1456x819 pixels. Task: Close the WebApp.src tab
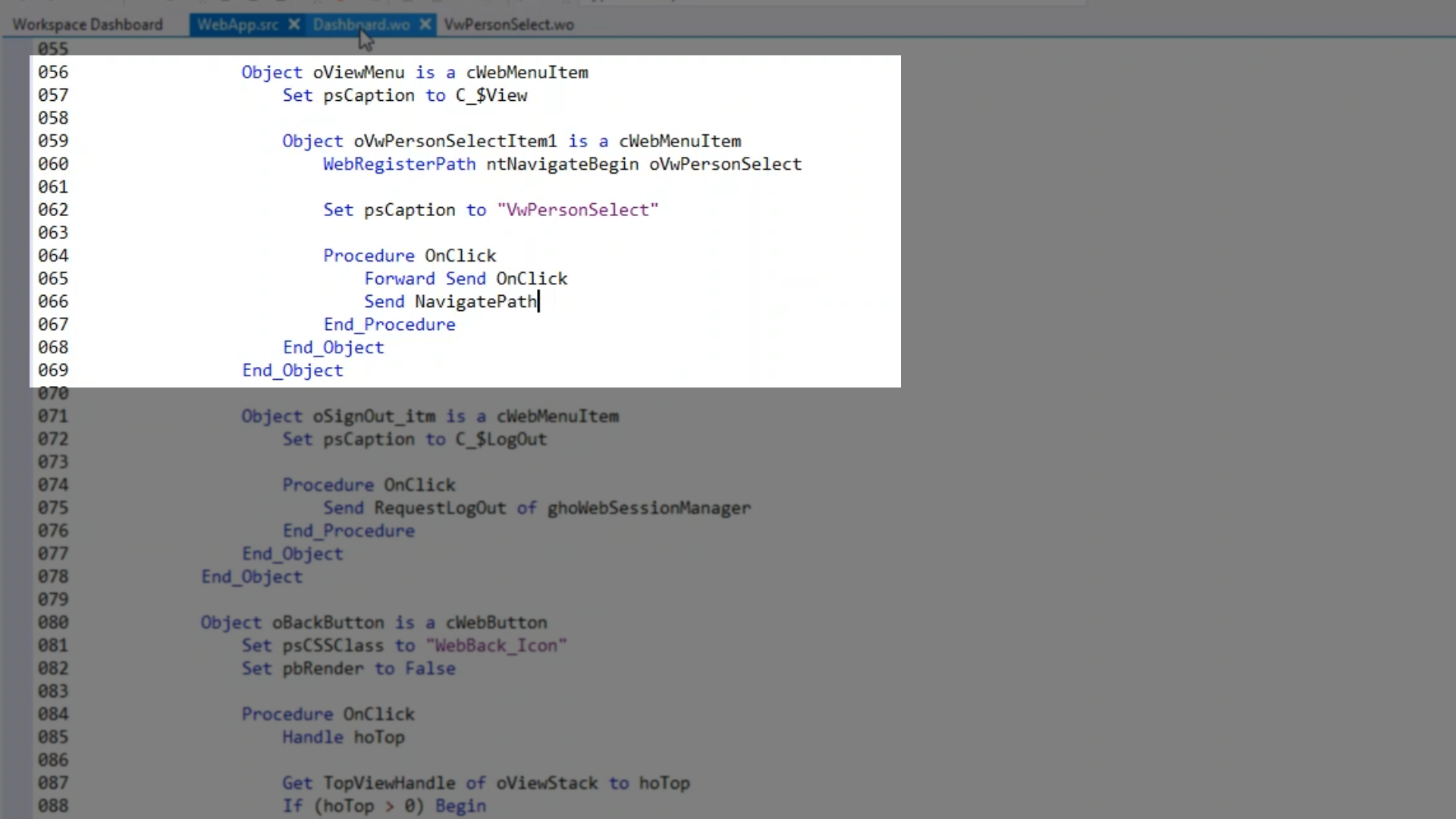(294, 24)
